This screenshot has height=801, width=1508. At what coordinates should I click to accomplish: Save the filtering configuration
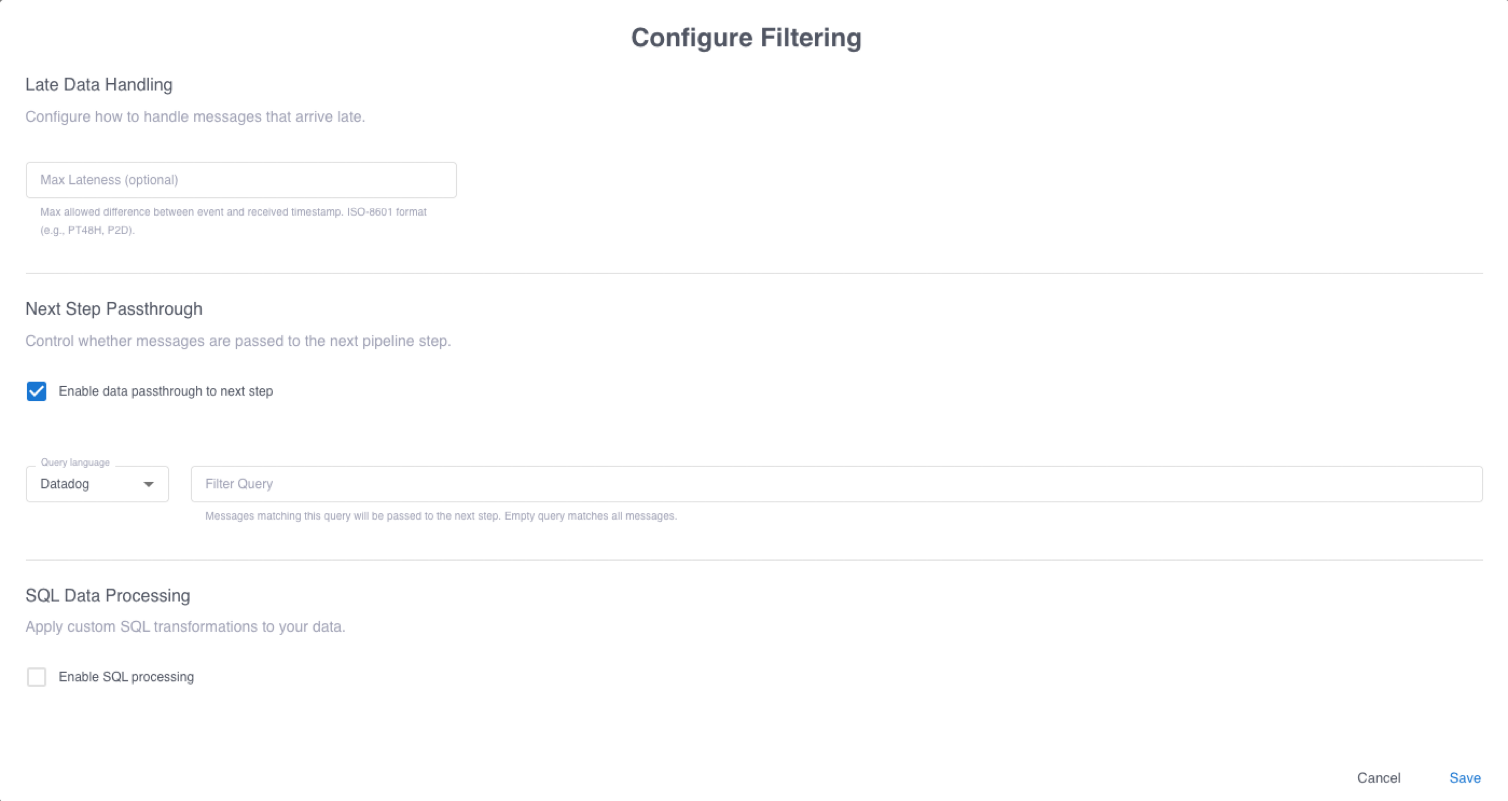point(1465,778)
